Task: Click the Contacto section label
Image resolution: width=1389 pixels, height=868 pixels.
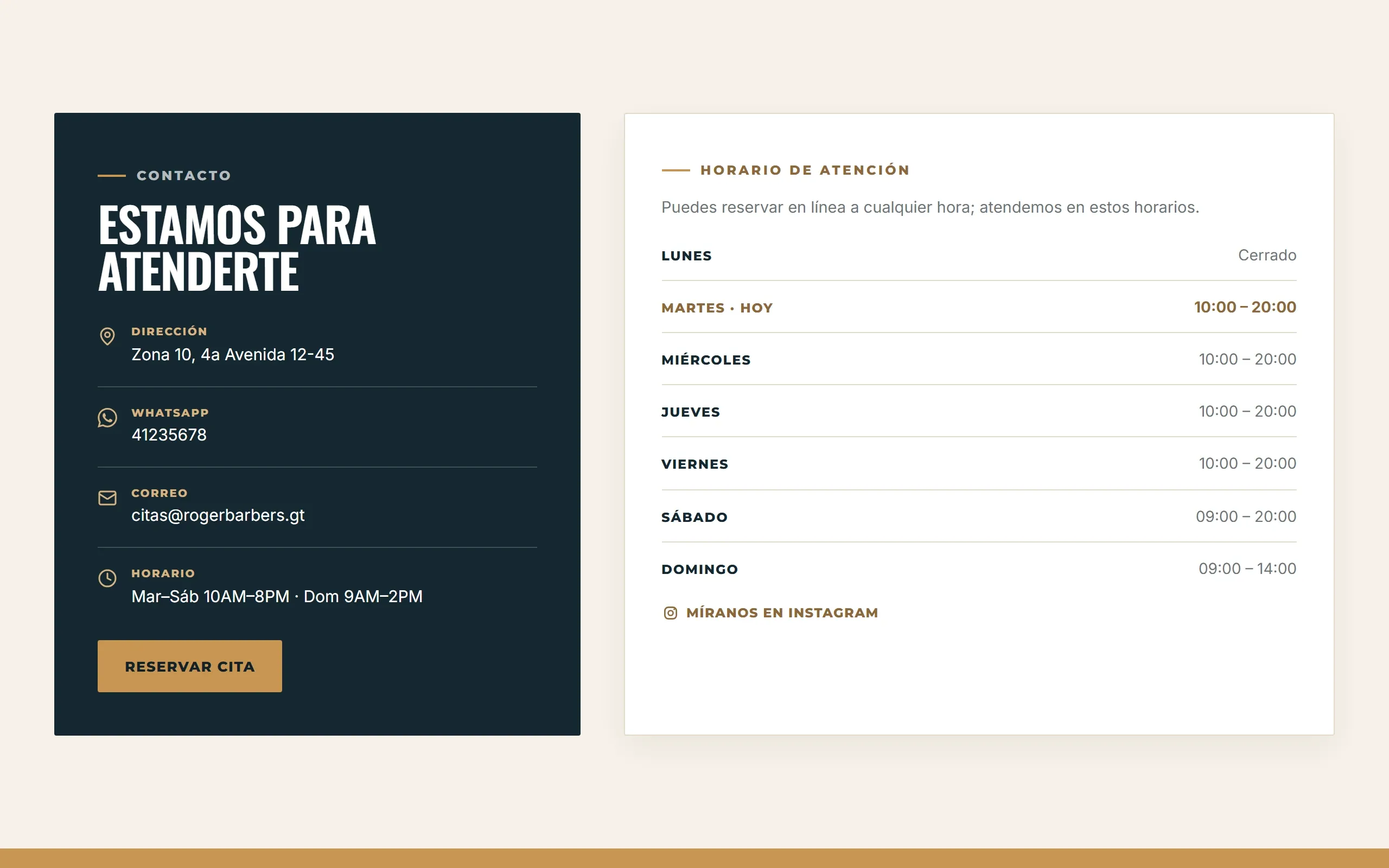Action: pyautogui.click(x=184, y=176)
